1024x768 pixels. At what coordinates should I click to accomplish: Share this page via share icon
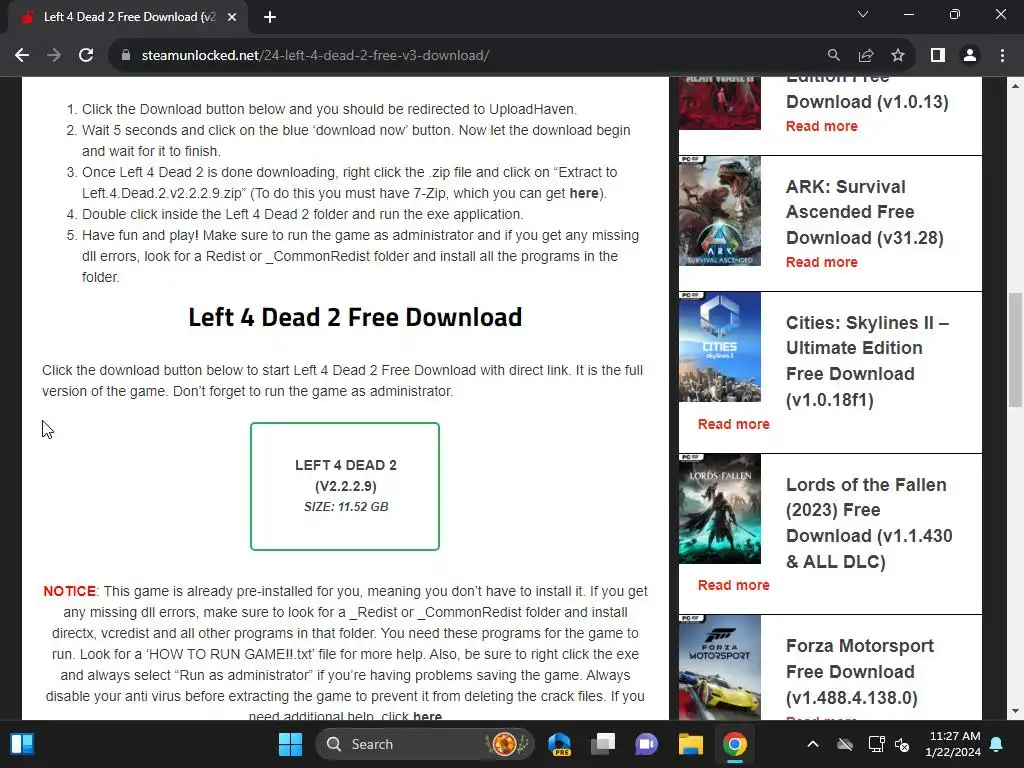tap(866, 56)
